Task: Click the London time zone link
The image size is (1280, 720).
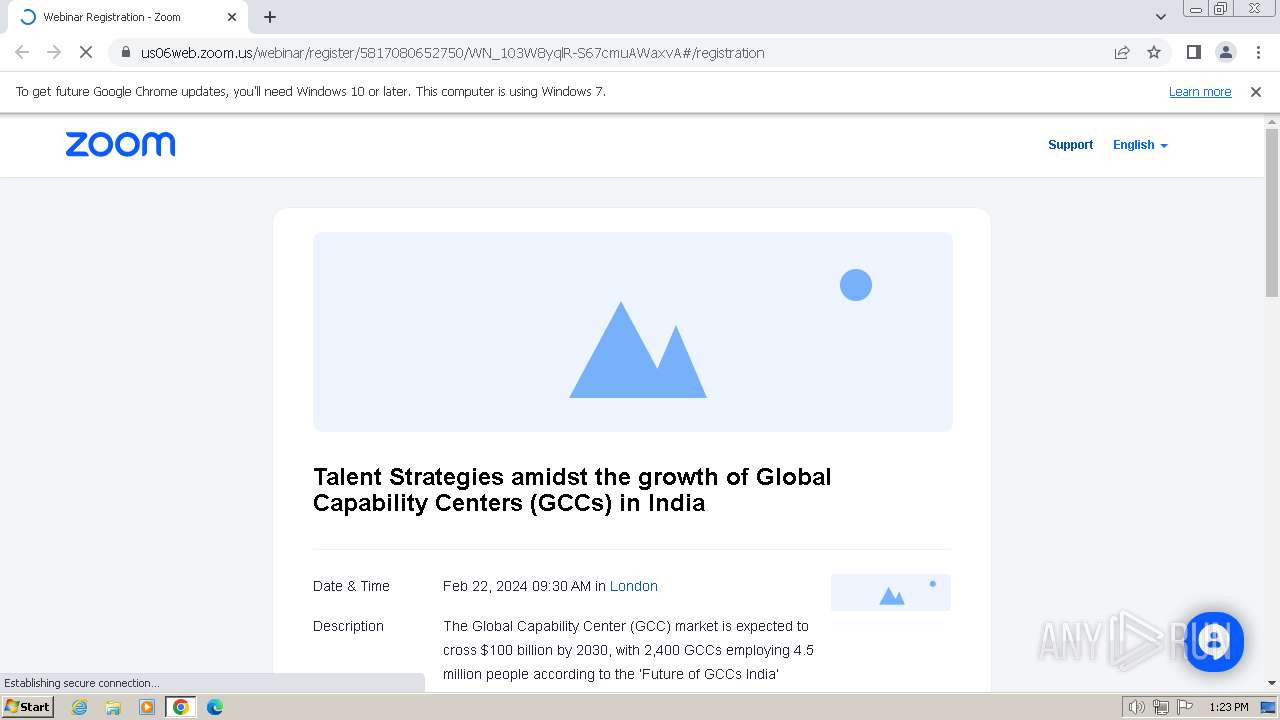Action: [x=634, y=586]
